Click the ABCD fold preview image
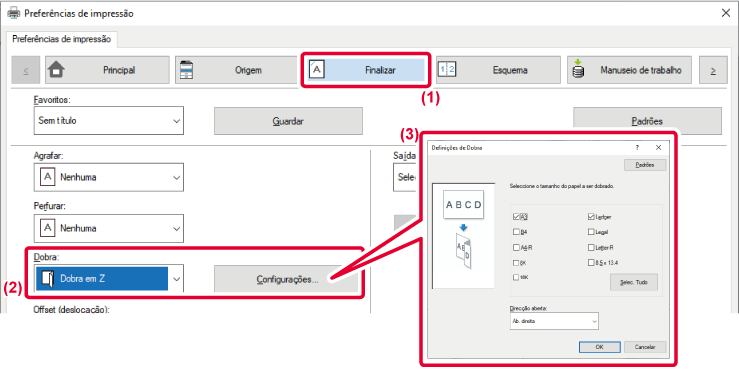Screen dimensions: 739x371 [463, 204]
